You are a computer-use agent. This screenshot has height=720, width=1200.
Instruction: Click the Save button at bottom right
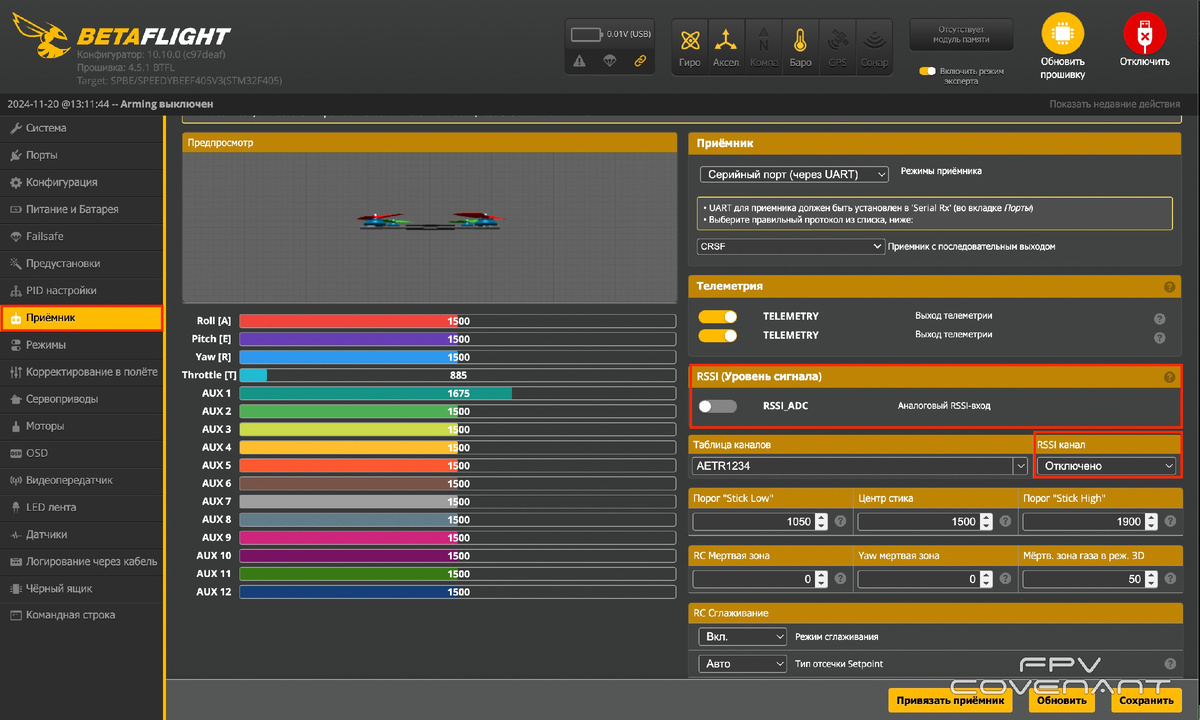pos(1146,701)
